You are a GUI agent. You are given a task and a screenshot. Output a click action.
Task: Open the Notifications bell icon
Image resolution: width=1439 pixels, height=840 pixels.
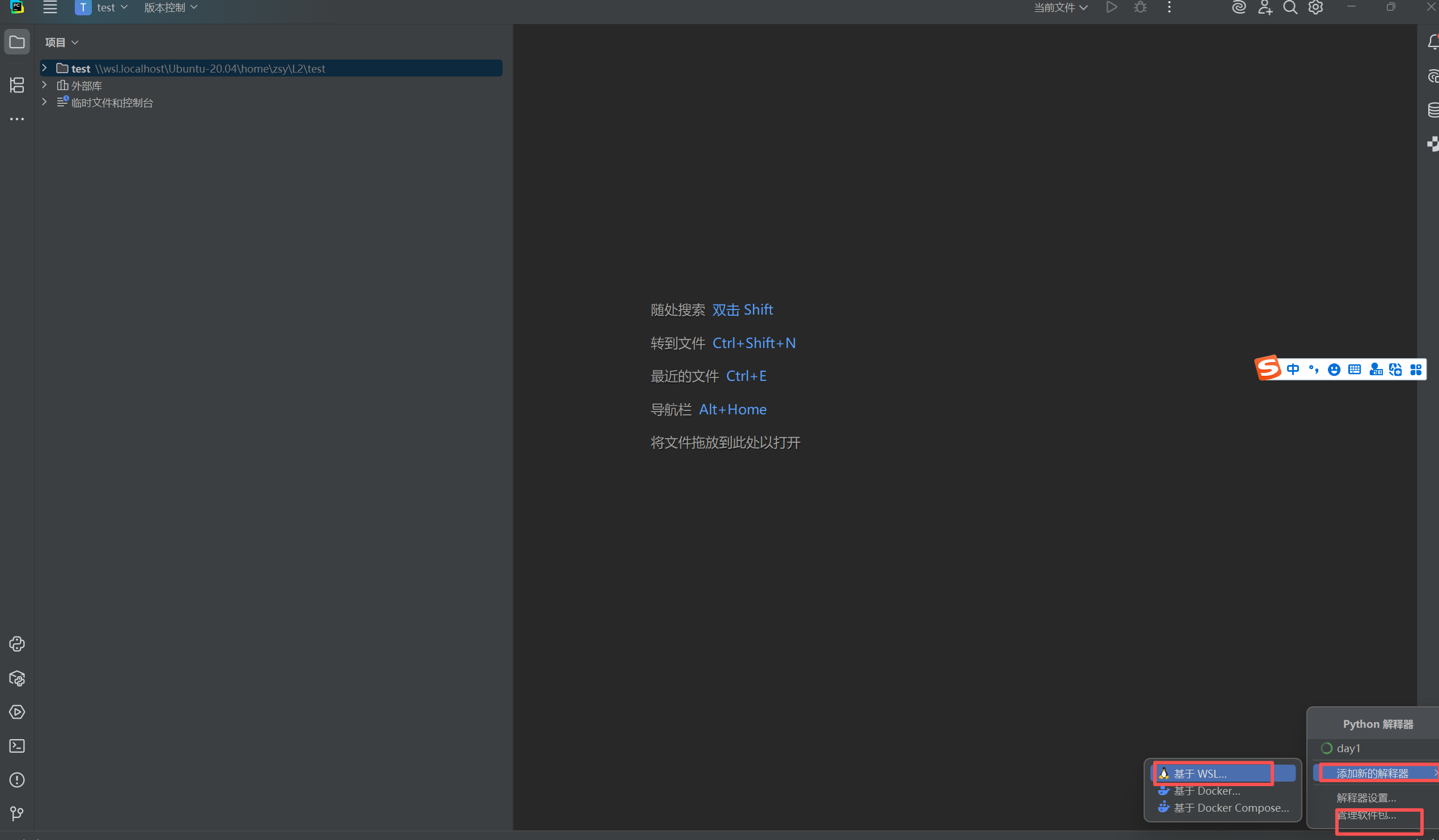point(1432,41)
